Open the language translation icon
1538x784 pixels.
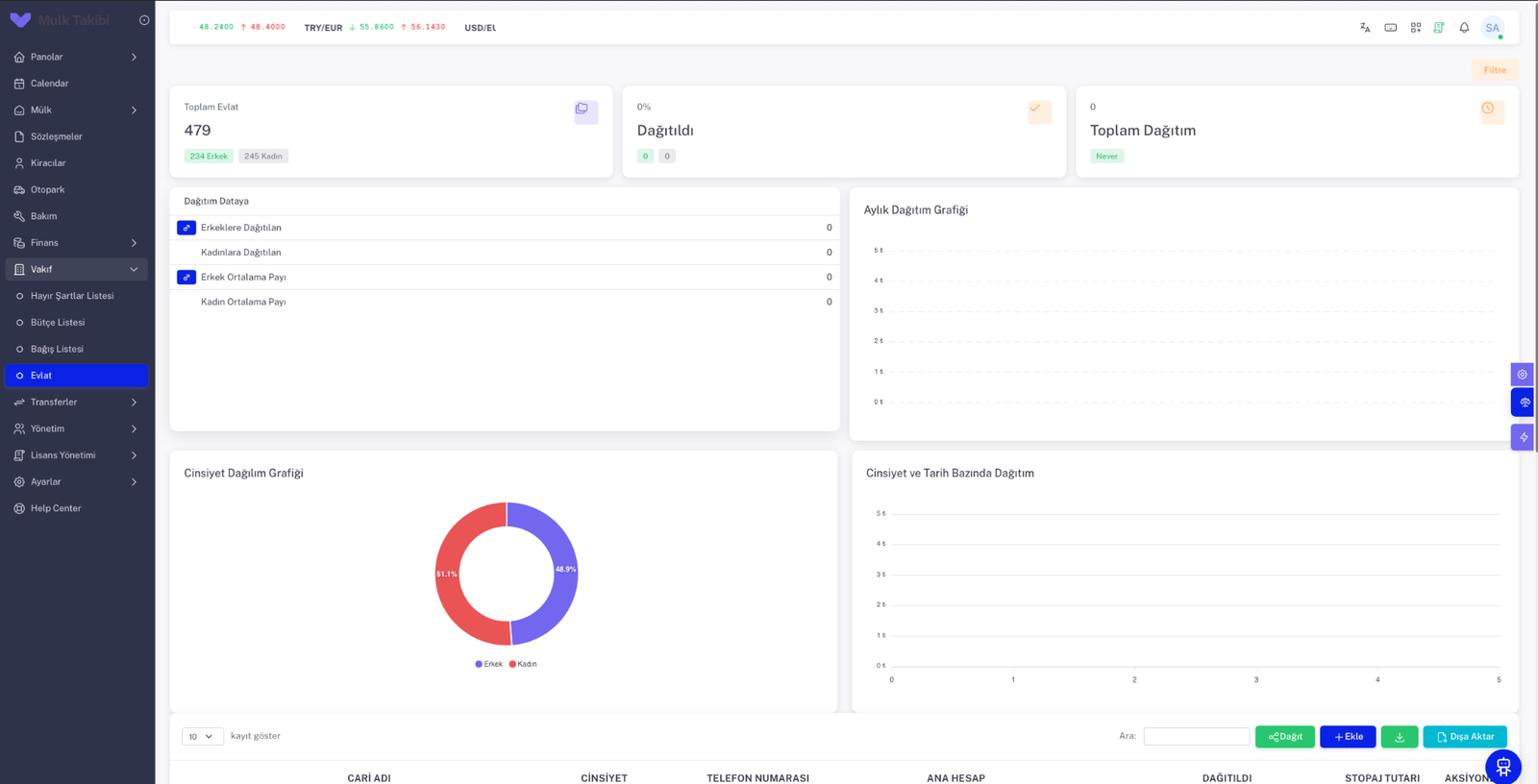1365,28
